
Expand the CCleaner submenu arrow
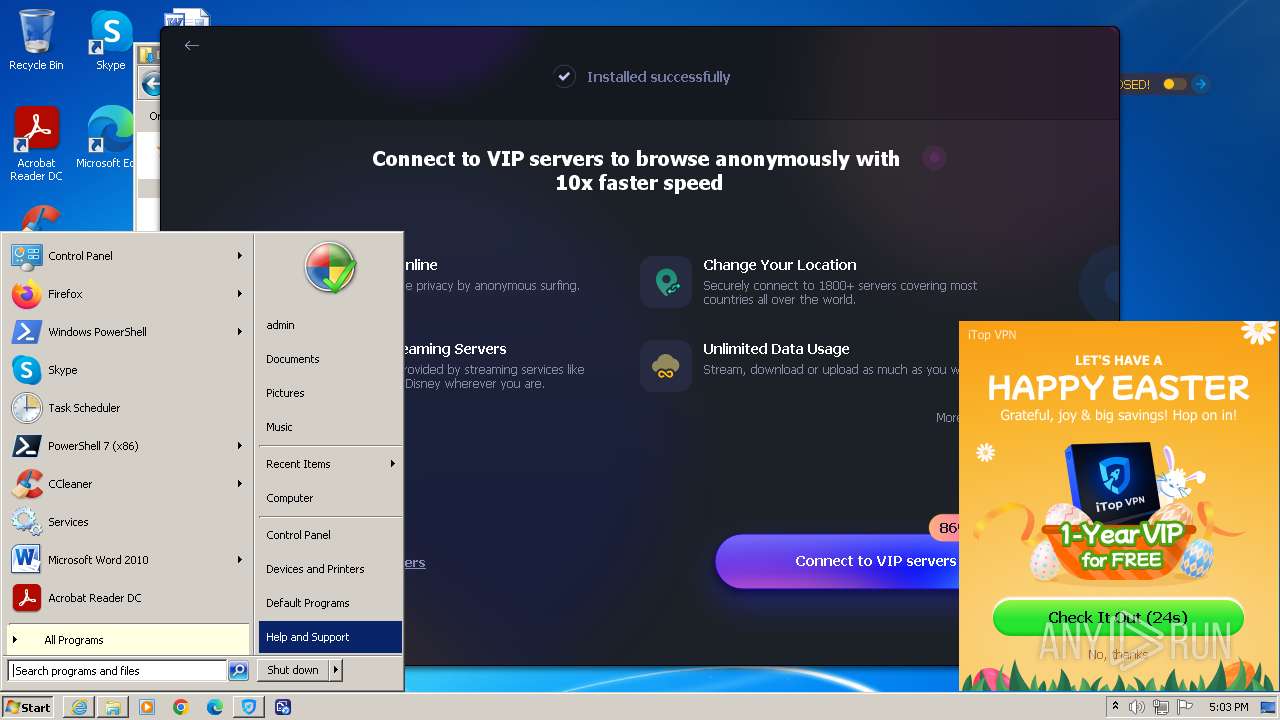coord(240,484)
